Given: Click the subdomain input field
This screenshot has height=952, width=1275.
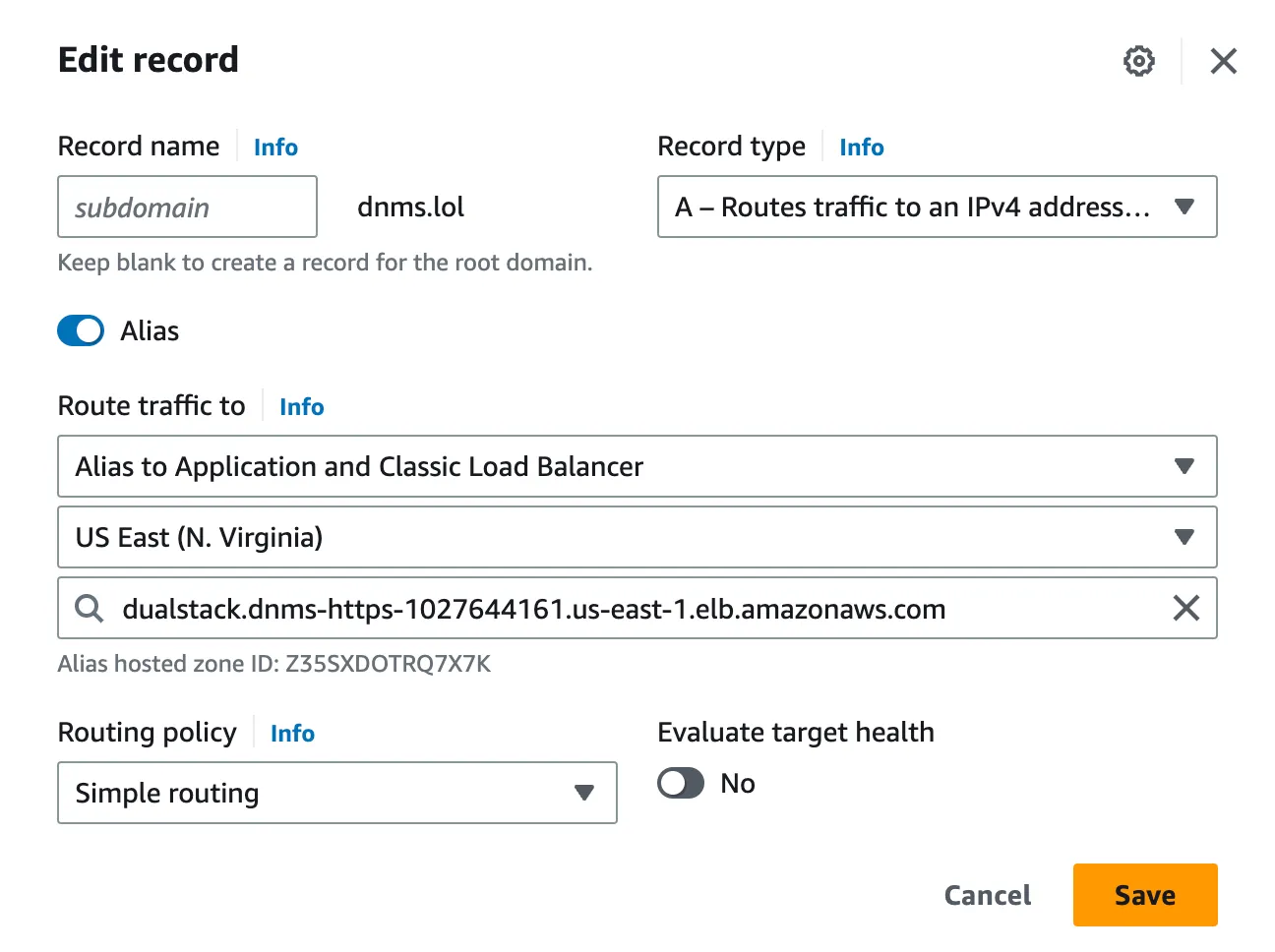Looking at the screenshot, I should [187, 207].
